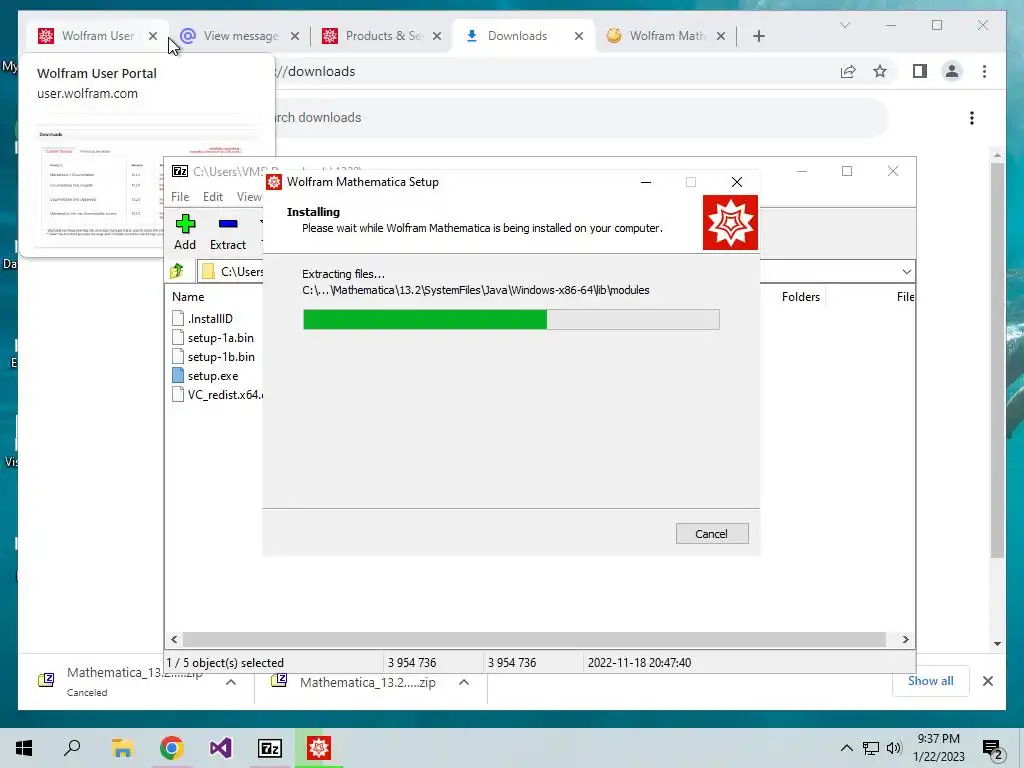Switch to Mathematica setup from taskbar

319,748
